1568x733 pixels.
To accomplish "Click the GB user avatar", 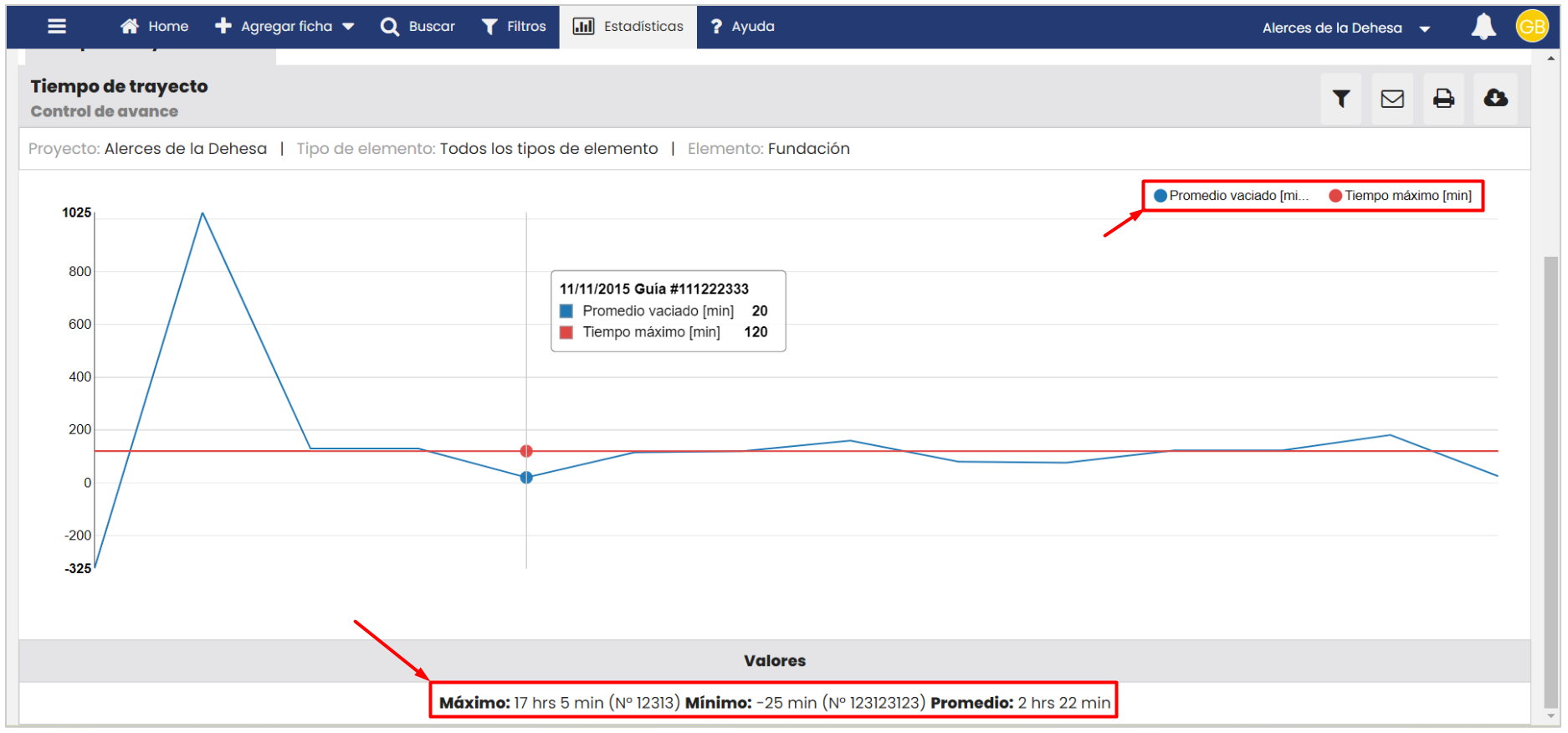I will pyautogui.click(x=1531, y=27).
